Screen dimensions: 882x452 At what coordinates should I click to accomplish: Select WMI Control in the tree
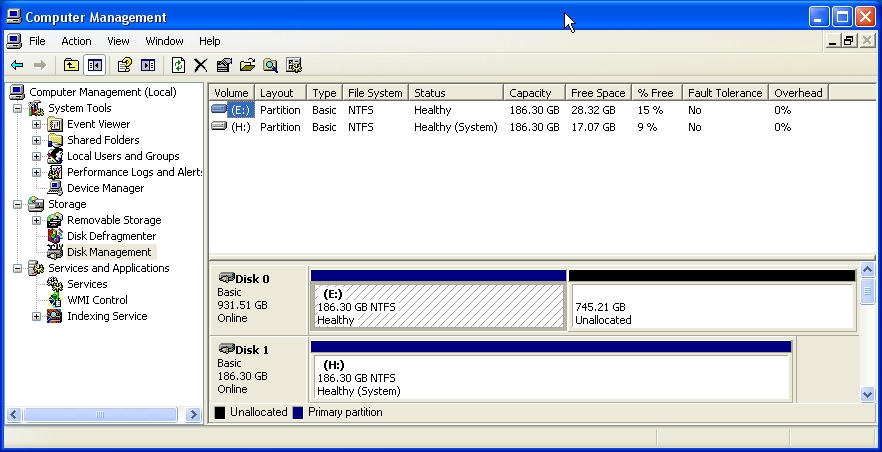[x=97, y=300]
